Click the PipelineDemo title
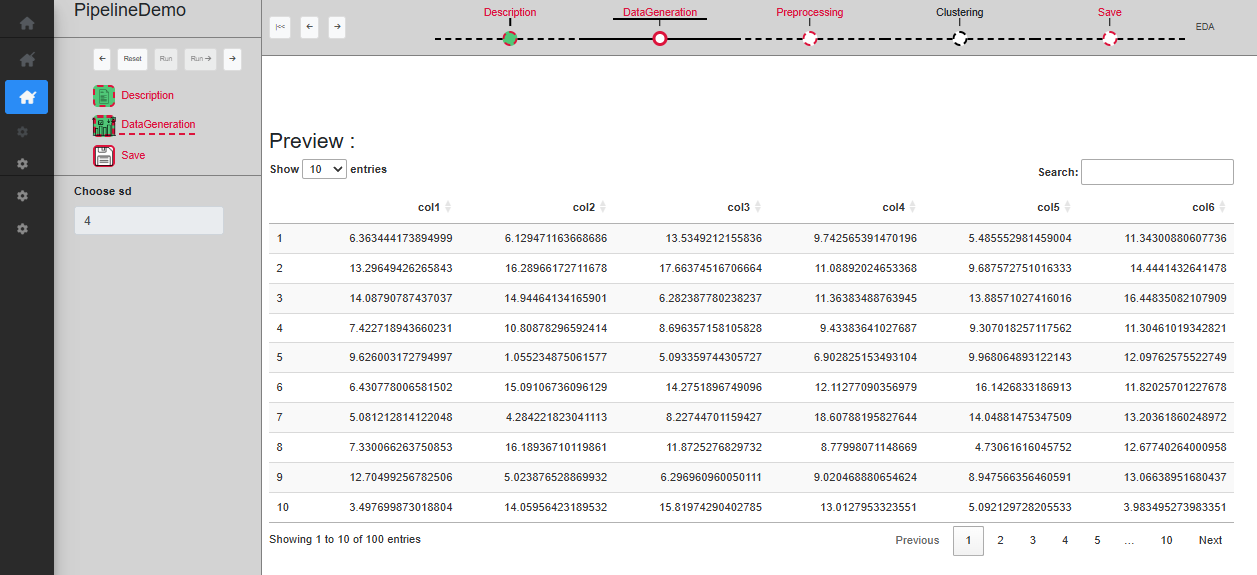This screenshot has width=1257, height=575. pyautogui.click(x=130, y=10)
